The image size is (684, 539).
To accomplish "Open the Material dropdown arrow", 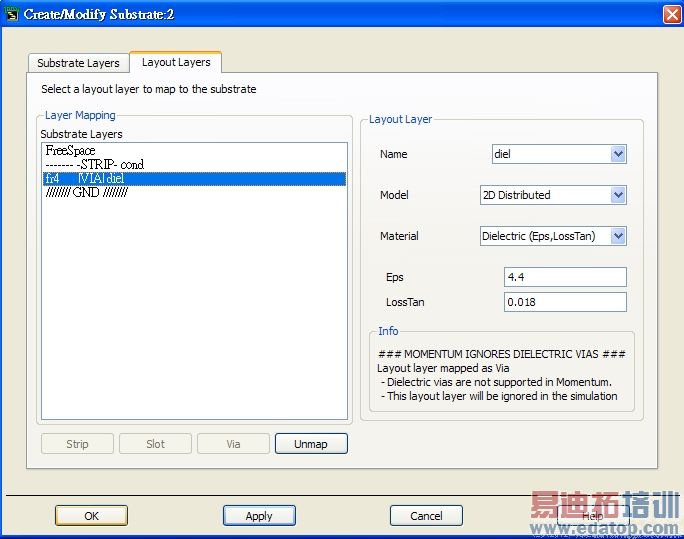I will (x=618, y=236).
